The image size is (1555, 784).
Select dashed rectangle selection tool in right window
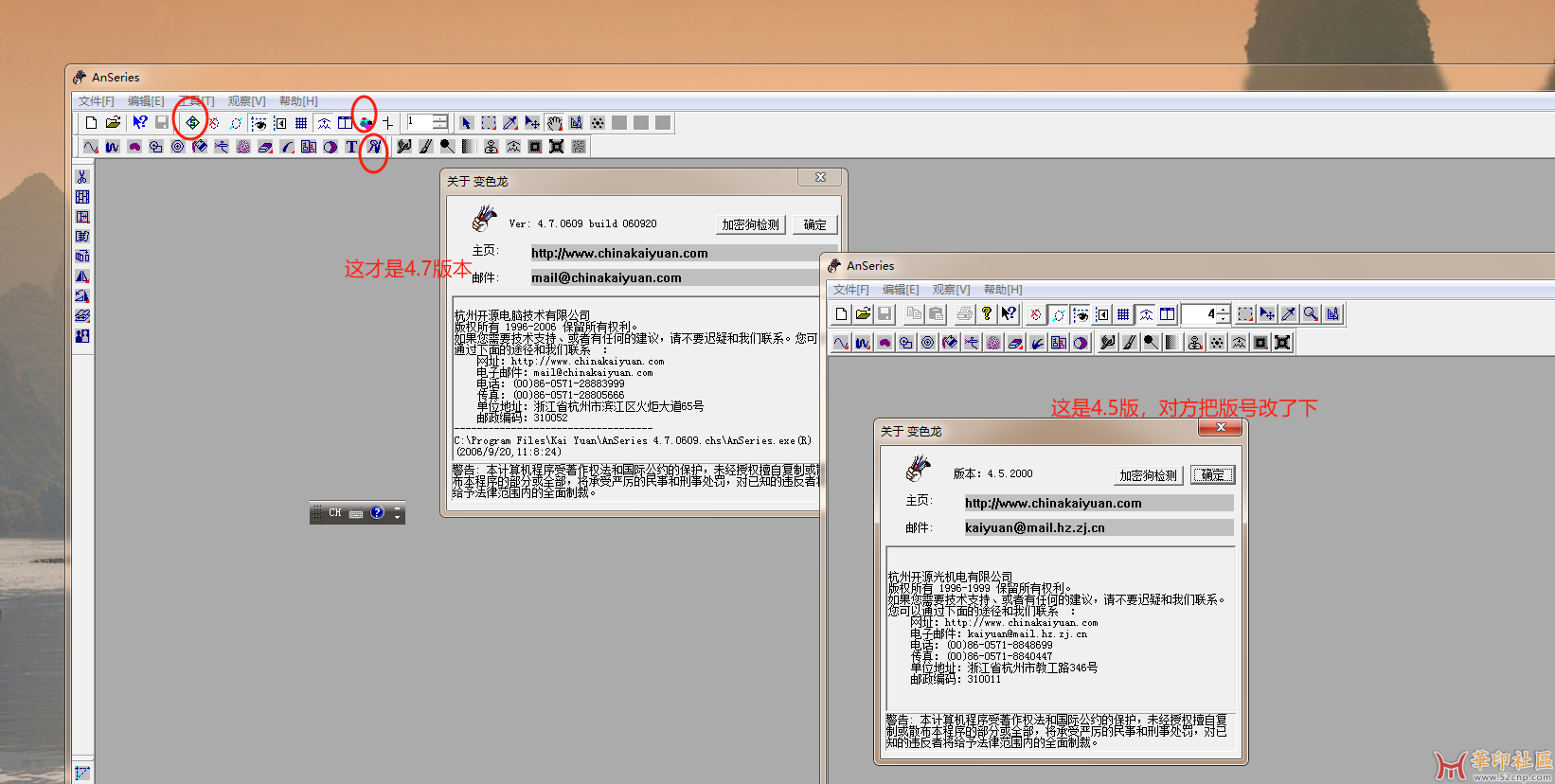(1245, 313)
